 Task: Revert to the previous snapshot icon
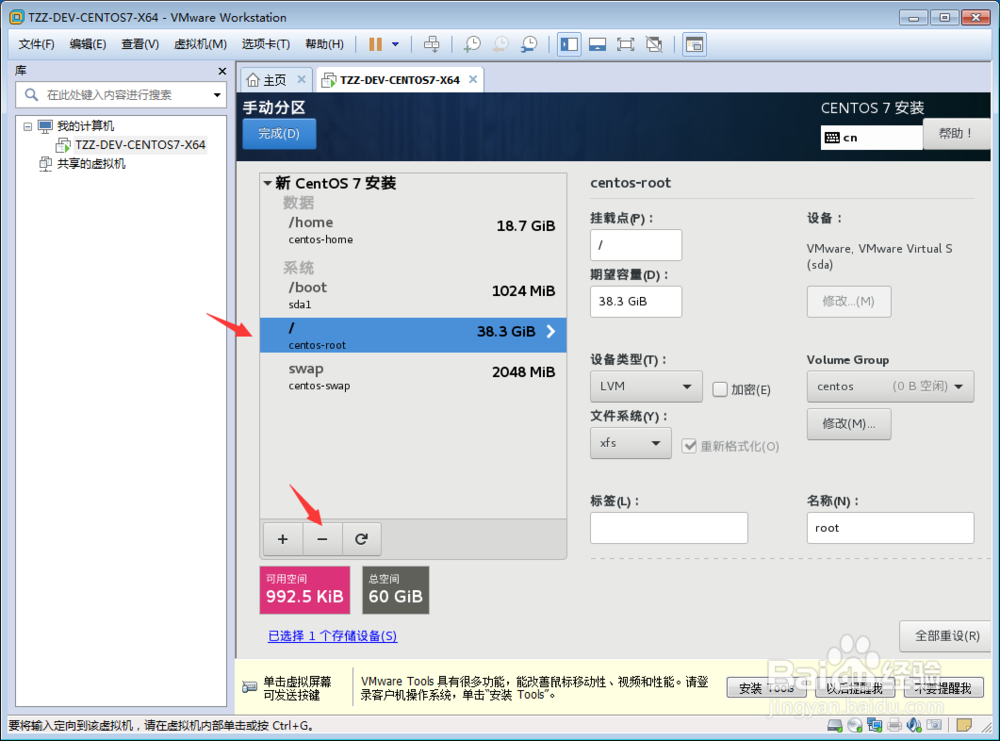click(x=501, y=44)
